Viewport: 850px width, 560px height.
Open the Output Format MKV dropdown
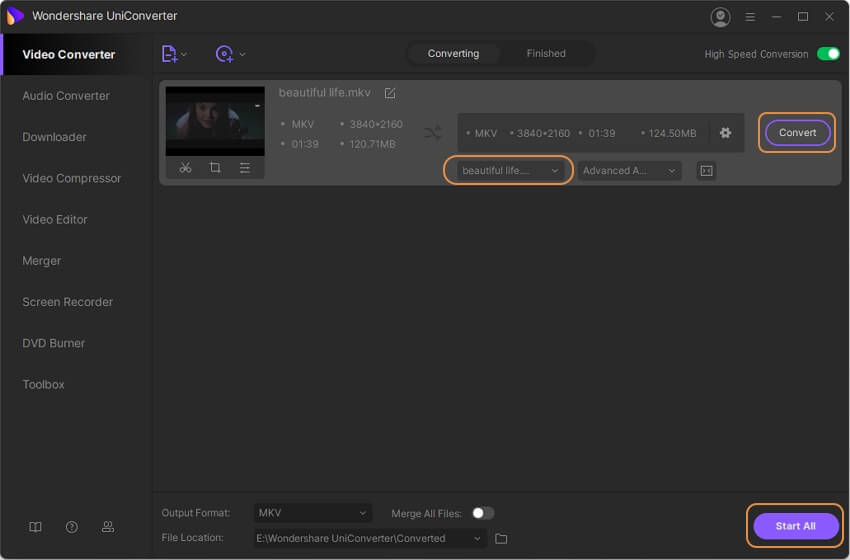click(x=312, y=513)
